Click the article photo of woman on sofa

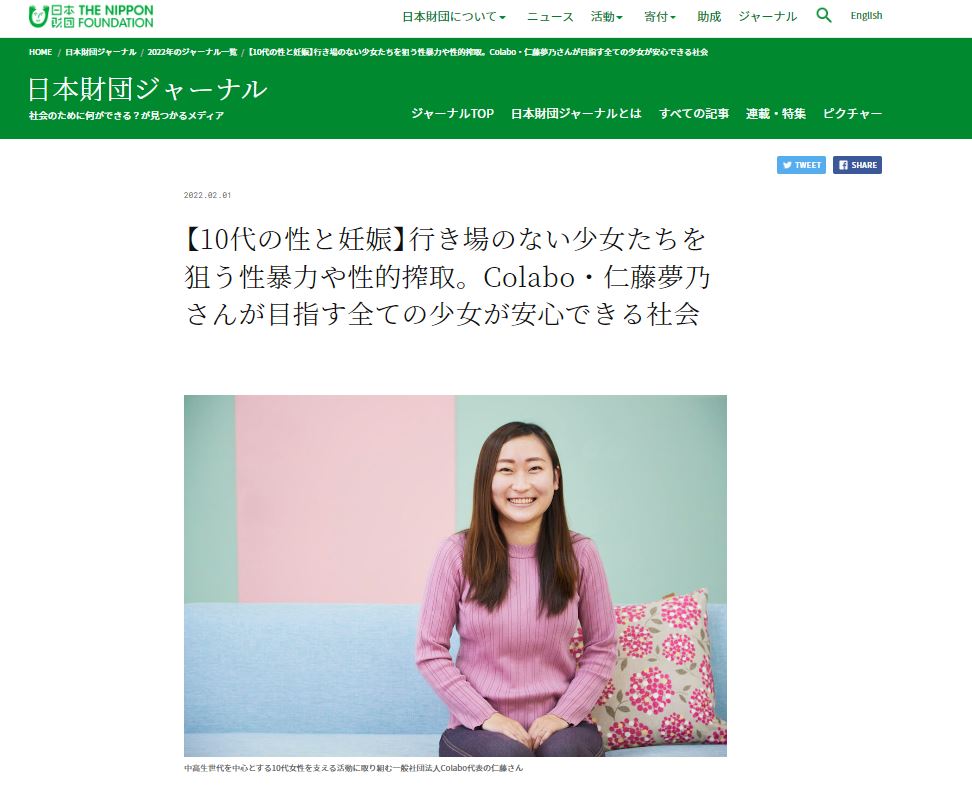455,575
